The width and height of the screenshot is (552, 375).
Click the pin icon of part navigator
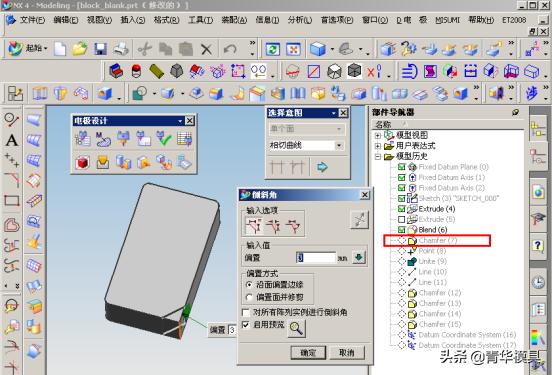515,112
